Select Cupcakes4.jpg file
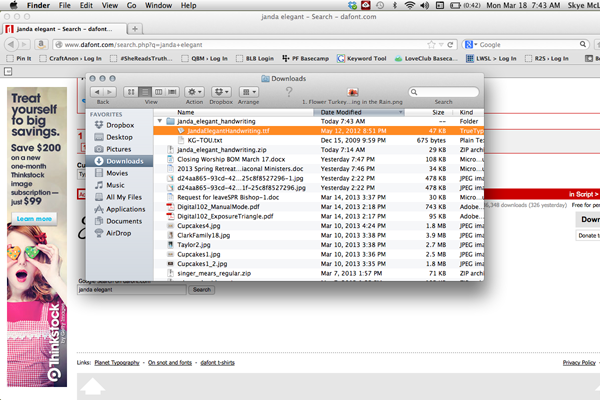The image size is (600, 400). pos(319,226)
